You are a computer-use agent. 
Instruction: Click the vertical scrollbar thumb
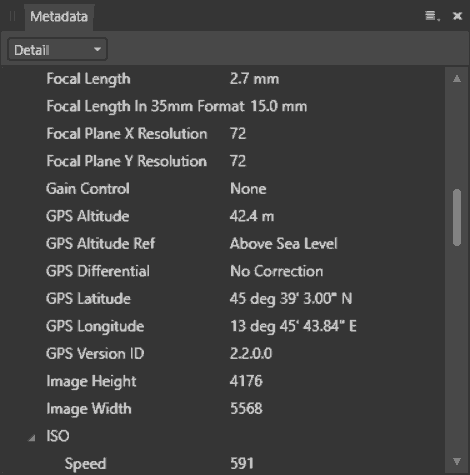(457, 218)
